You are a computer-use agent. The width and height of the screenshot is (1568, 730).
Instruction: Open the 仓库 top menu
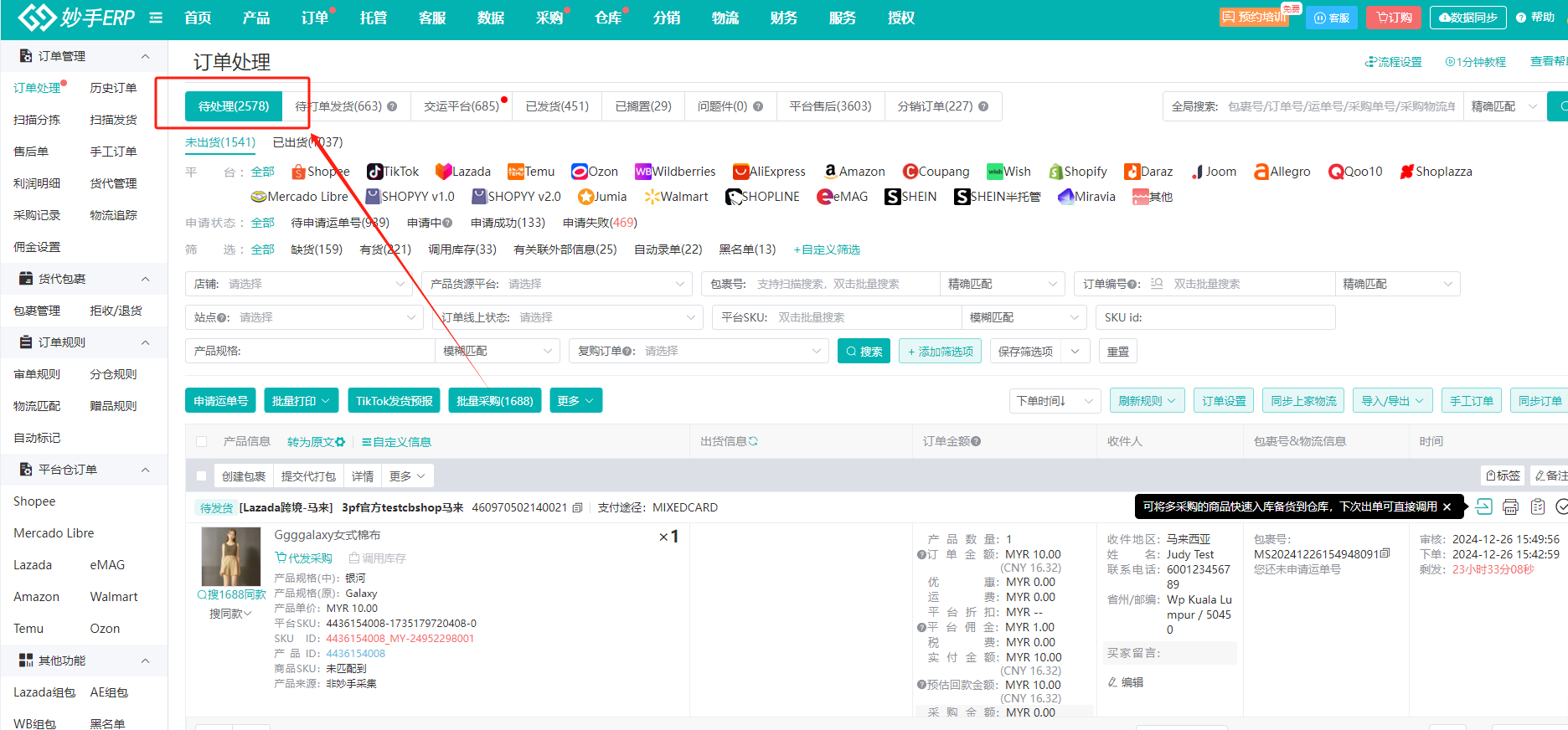pos(608,18)
